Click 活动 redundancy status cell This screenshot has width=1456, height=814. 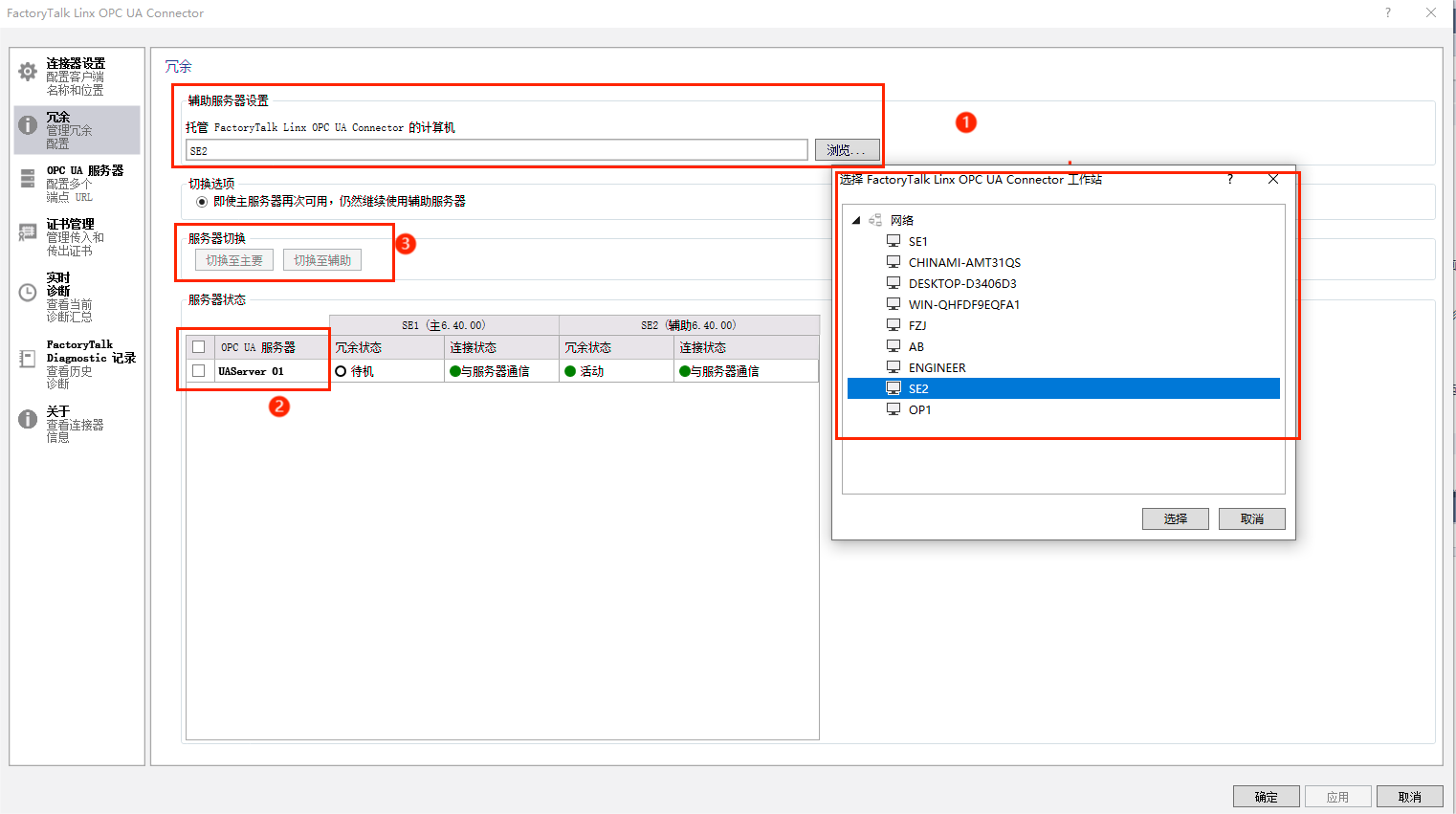point(616,371)
